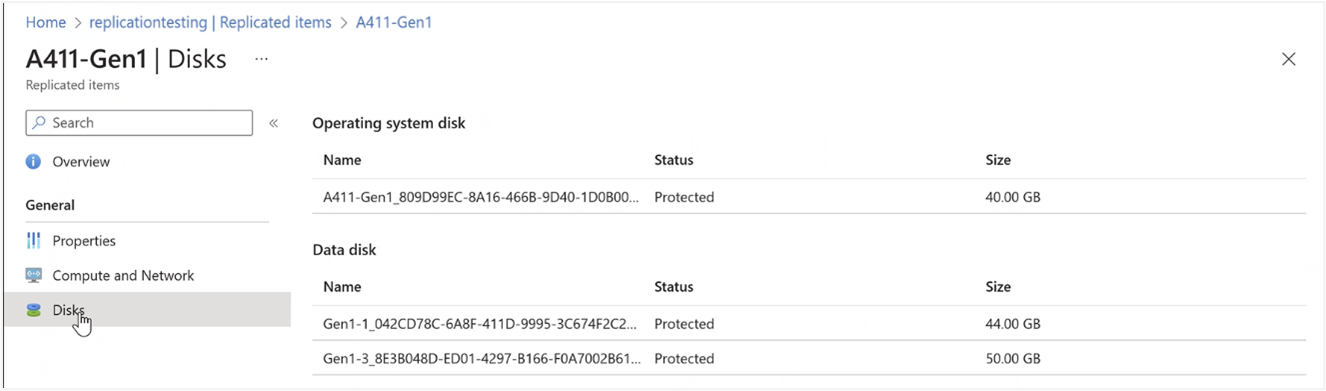Screen dimensions: 1326x391
Task: Select the Properties bars icon
Action: (x=34, y=241)
